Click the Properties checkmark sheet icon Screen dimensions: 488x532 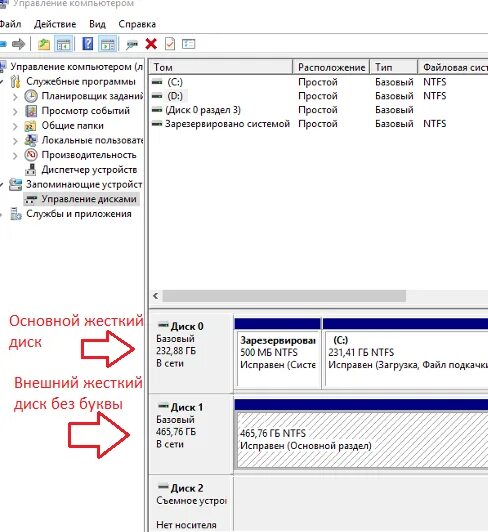click(x=170, y=44)
